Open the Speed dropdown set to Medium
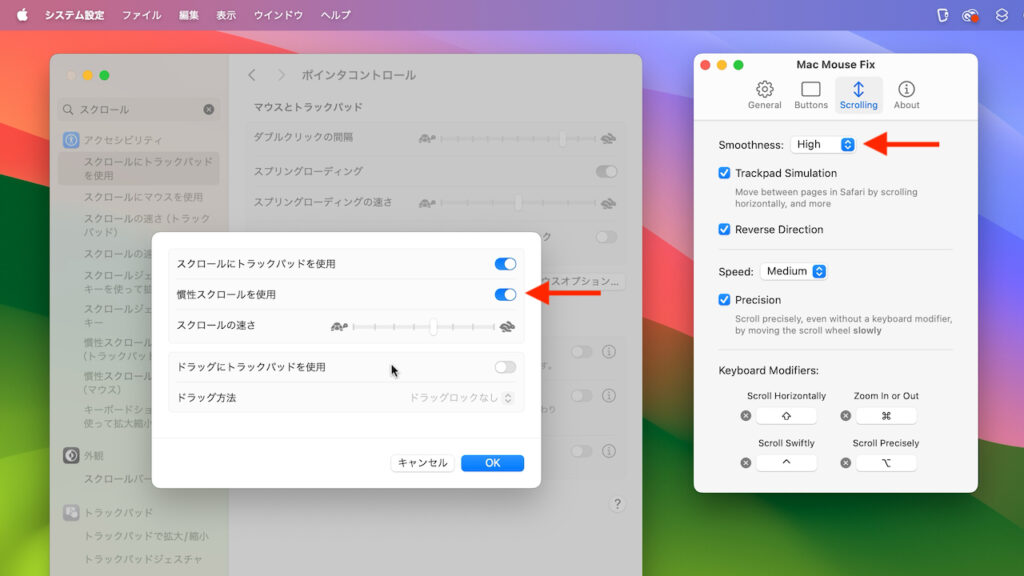 (793, 270)
